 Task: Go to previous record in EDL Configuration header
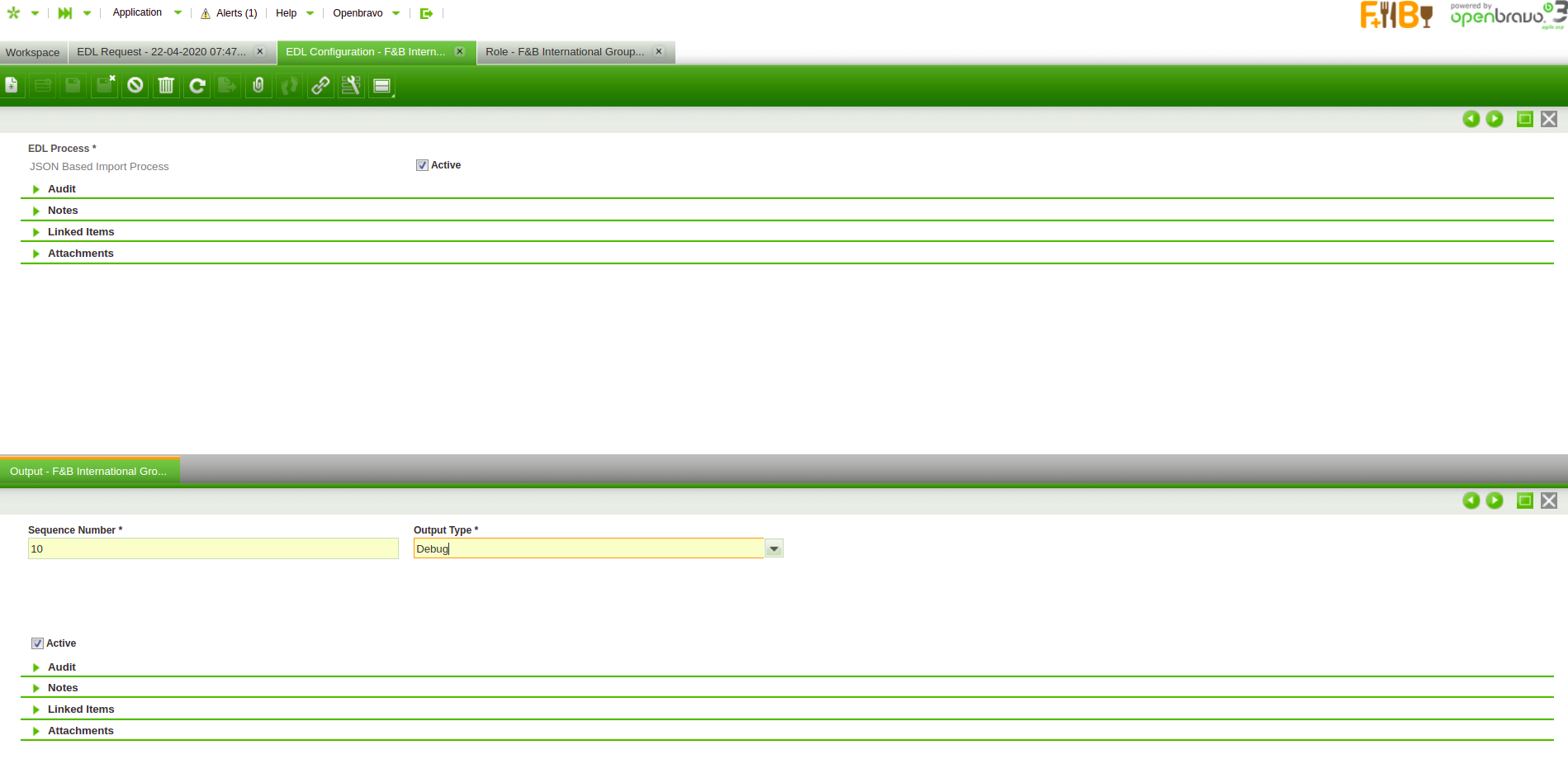1471,119
